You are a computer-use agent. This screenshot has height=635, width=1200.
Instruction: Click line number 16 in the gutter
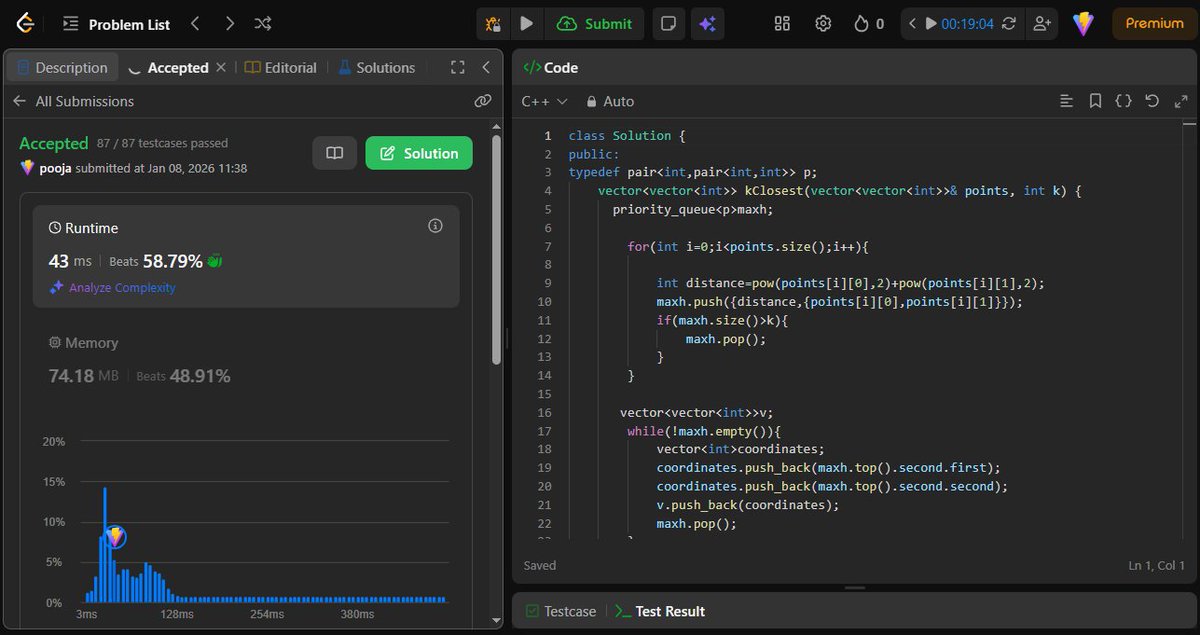tap(544, 412)
